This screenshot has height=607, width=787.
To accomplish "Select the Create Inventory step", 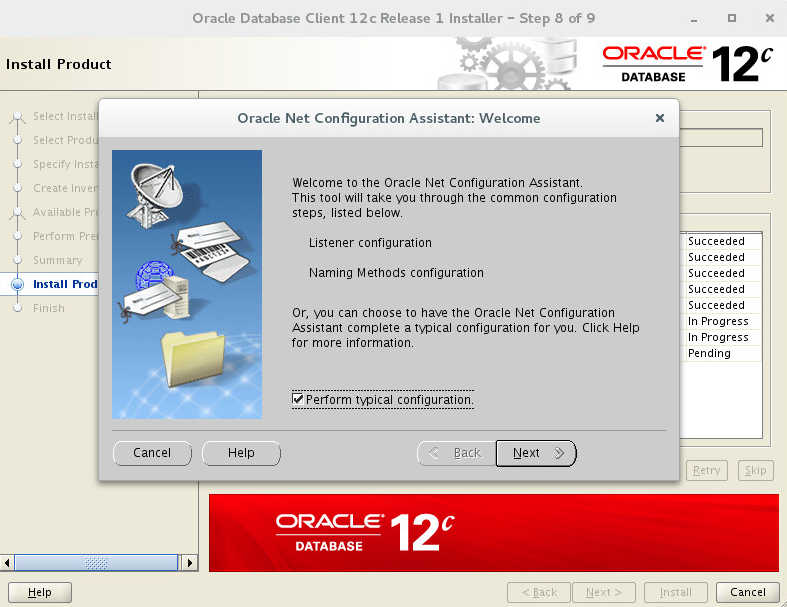I will click(x=65, y=188).
